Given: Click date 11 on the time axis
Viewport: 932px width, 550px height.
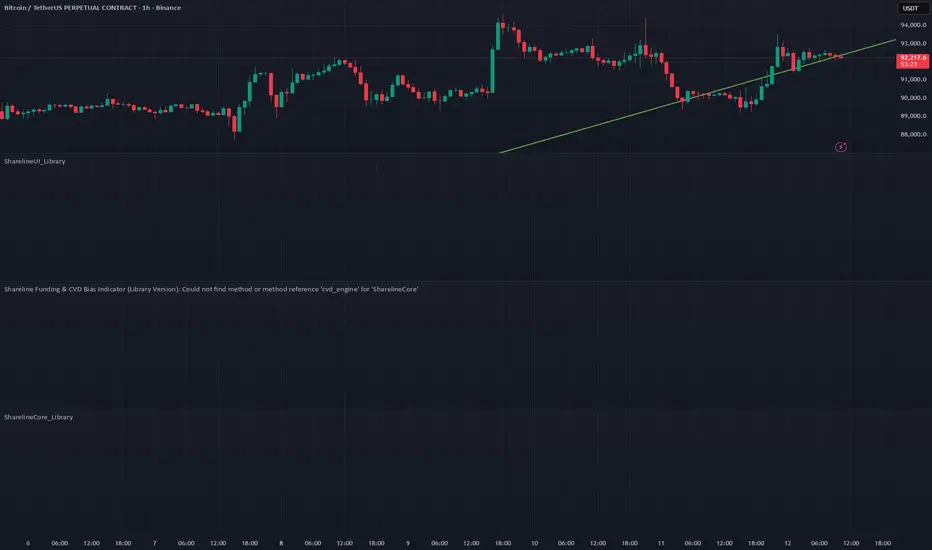Looking at the screenshot, I should (661, 543).
